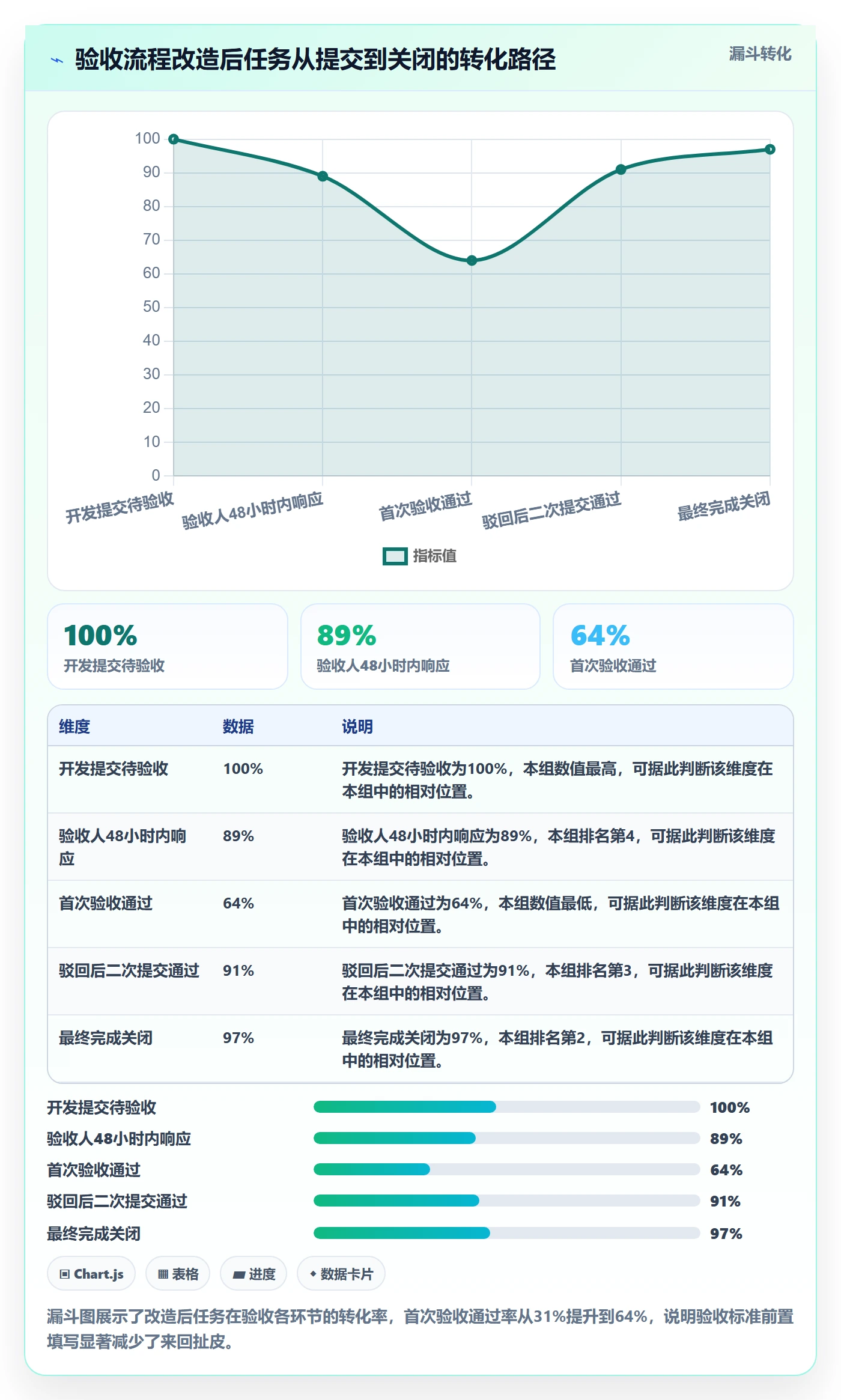The height and width of the screenshot is (1400, 841).
Task: Click the 开发提交待验收 progress bar
Action: coord(506,1107)
